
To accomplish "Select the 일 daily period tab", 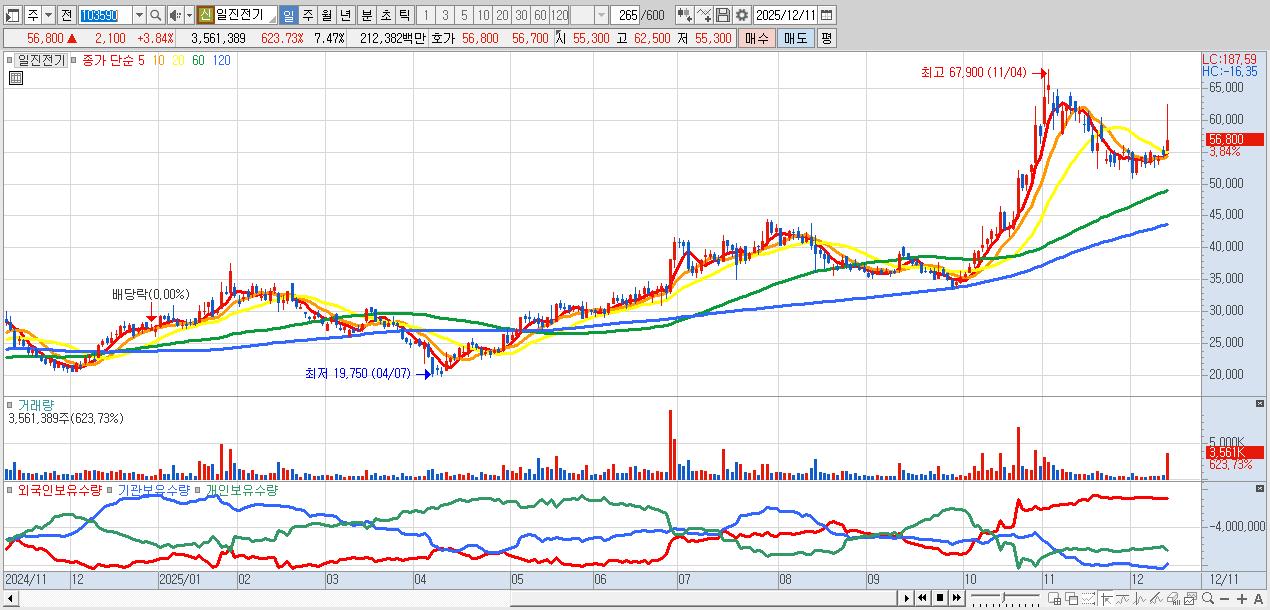I will (288, 15).
